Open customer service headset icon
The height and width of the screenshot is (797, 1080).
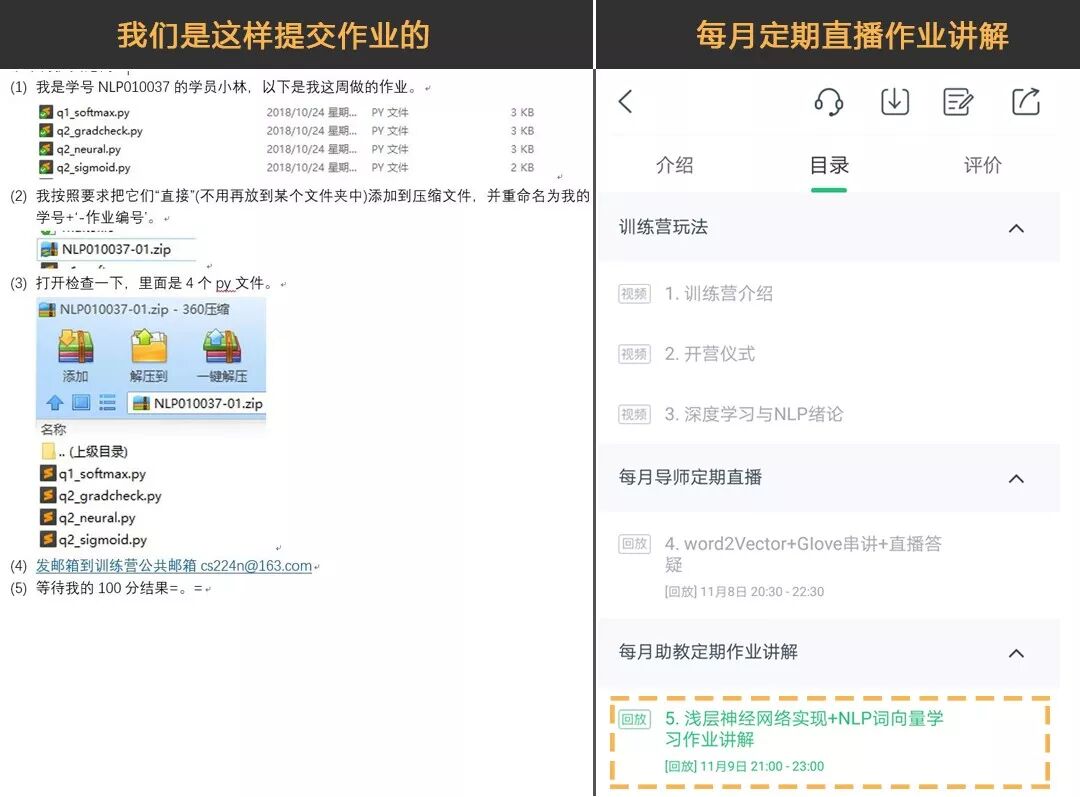click(x=829, y=102)
